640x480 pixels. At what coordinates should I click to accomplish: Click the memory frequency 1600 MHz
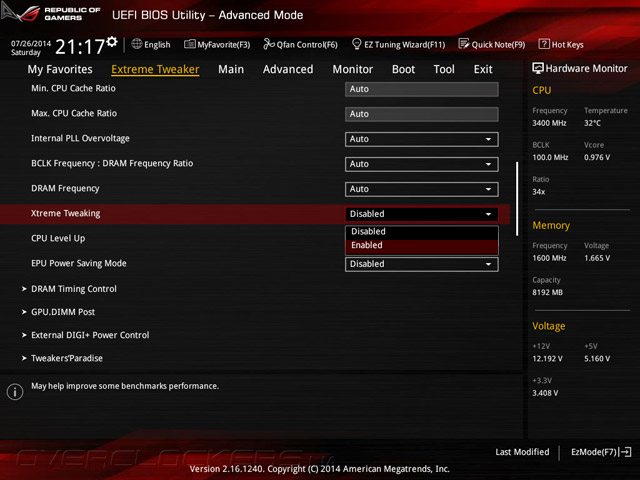point(549,258)
